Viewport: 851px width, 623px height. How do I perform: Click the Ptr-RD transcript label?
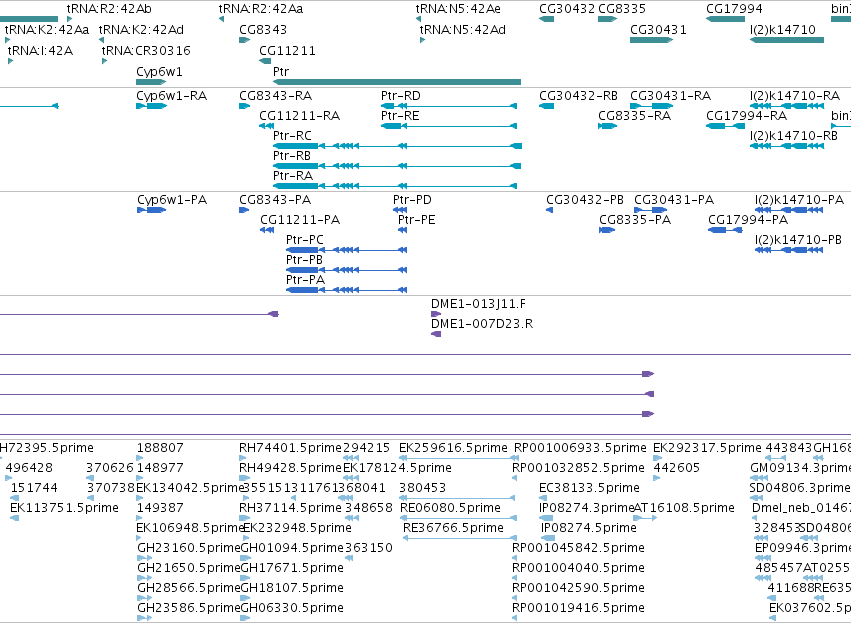coord(401,96)
